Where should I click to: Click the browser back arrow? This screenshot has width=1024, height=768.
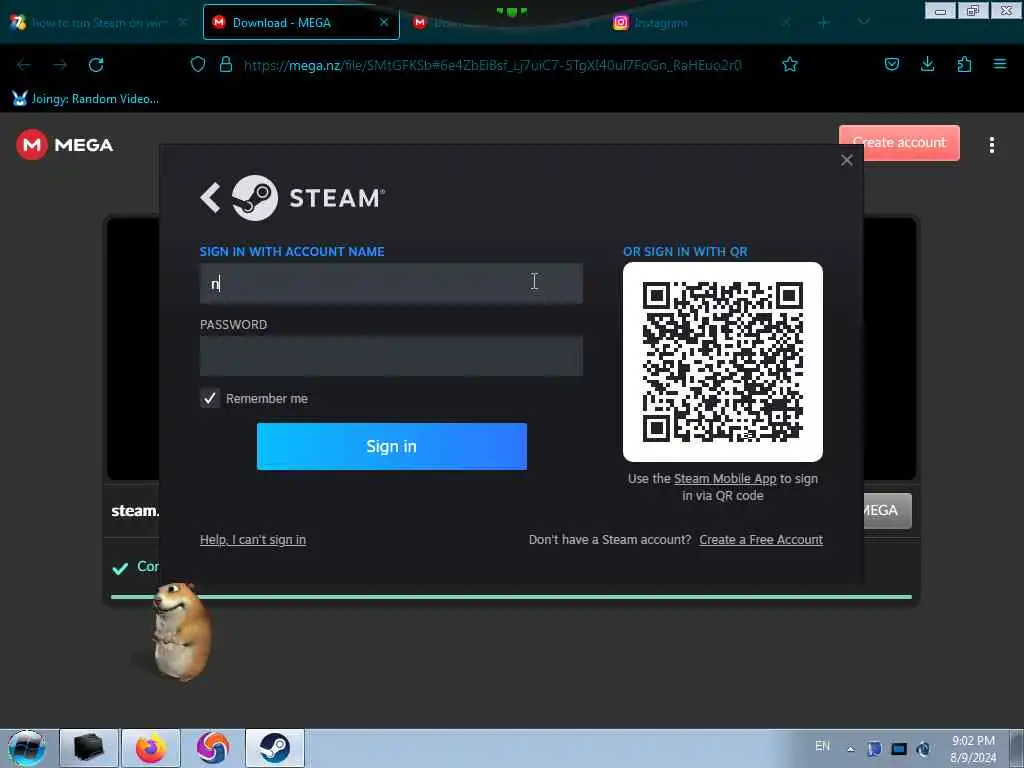click(24, 65)
